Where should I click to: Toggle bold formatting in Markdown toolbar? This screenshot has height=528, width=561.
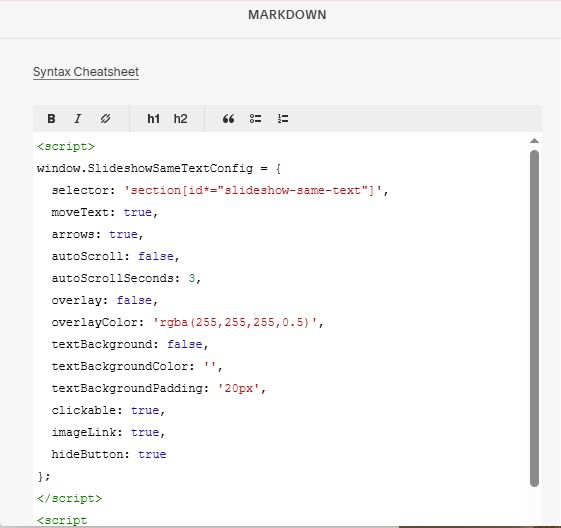pyautogui.click(x=51, y=118)
